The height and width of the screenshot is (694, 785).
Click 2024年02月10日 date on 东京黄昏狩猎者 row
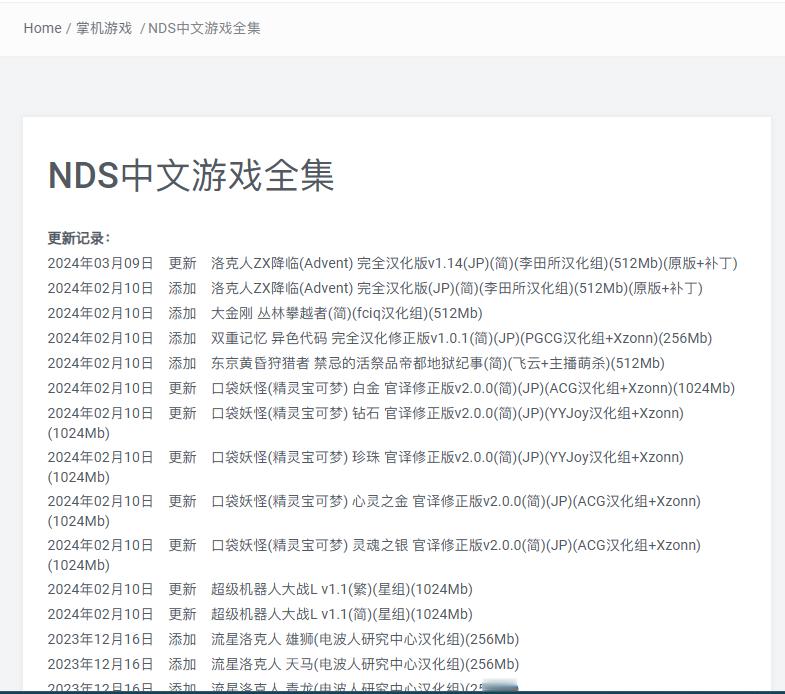[x=100, y=364]
